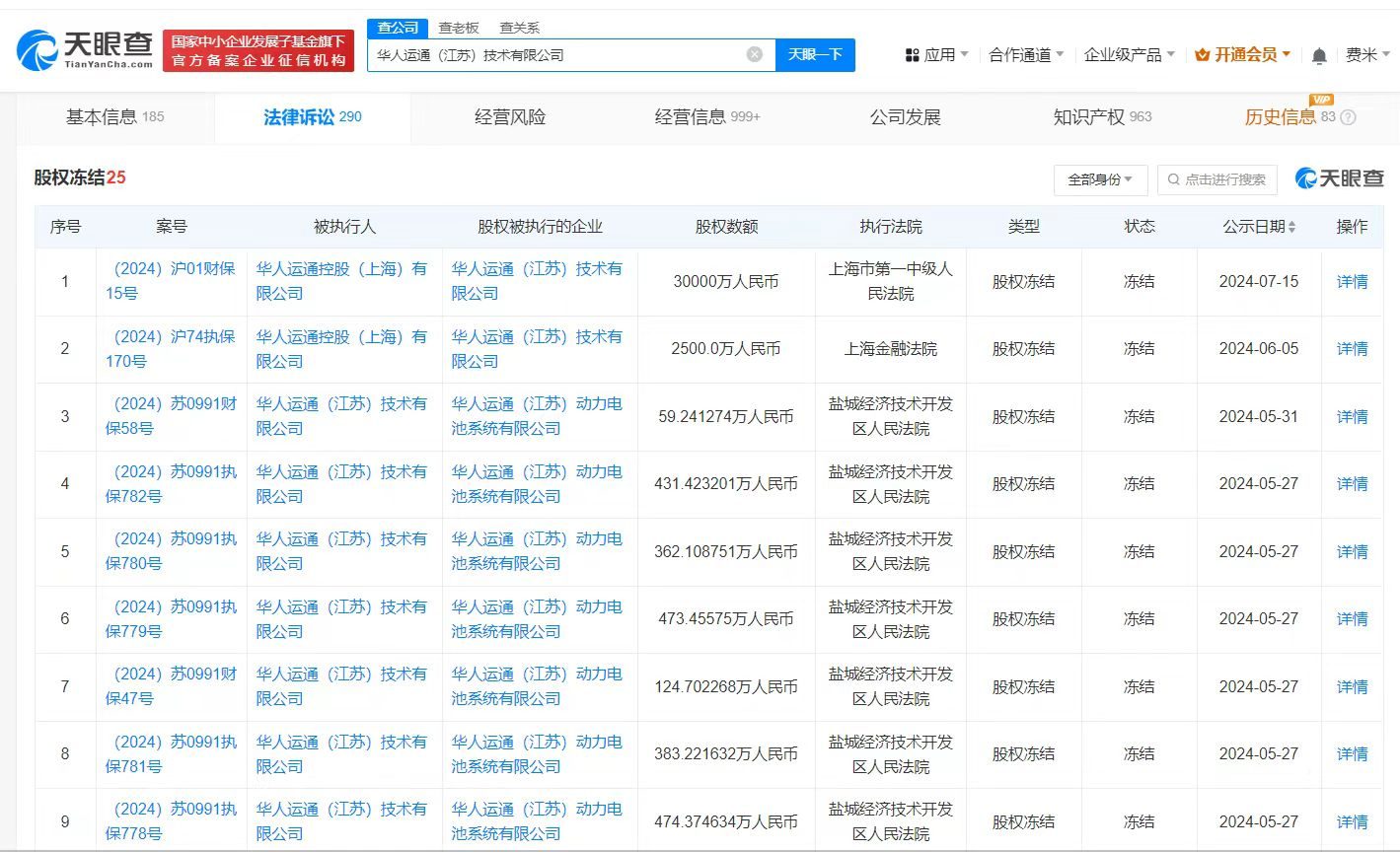Open the 全部身份 filter dropdown
Image resolution: width=1400 pixels, height=852 pixels.
point(1100,179)
